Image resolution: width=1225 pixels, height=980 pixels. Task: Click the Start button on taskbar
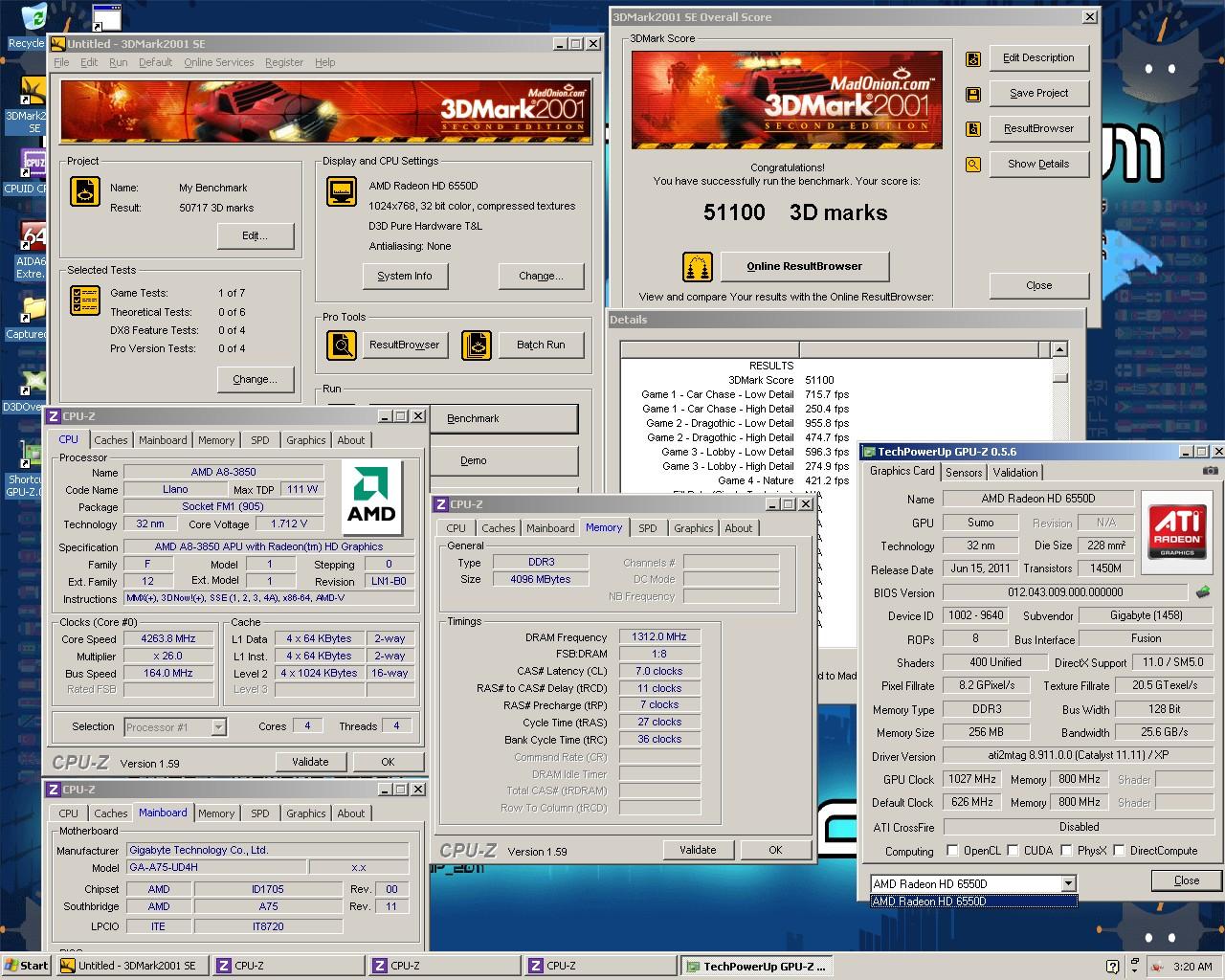(26, 966)
